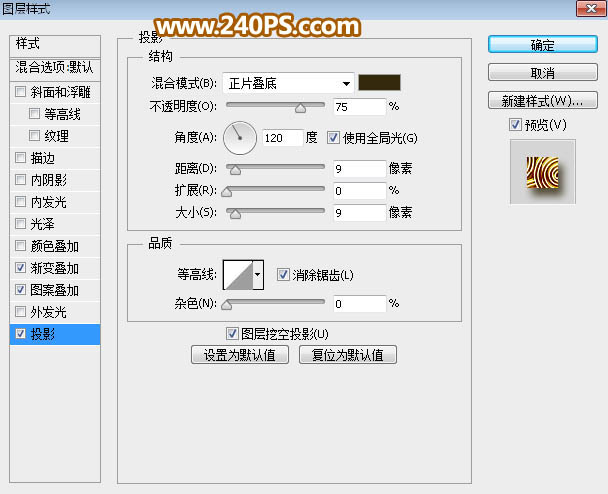Click the 扩展 slider handle
Image resolution: width=608 pixels, height=494 pixels.
(x=226, y=192)
